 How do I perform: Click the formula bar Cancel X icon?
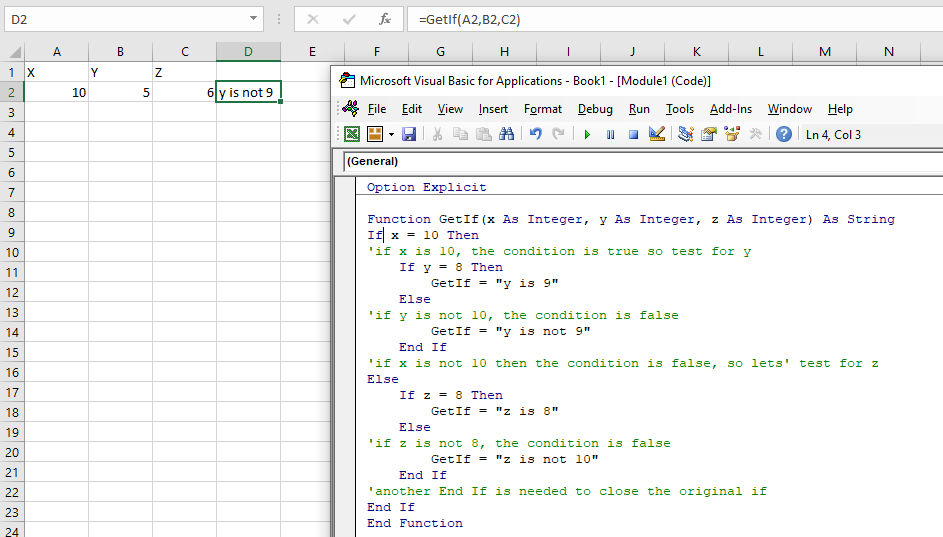[313, 19]
